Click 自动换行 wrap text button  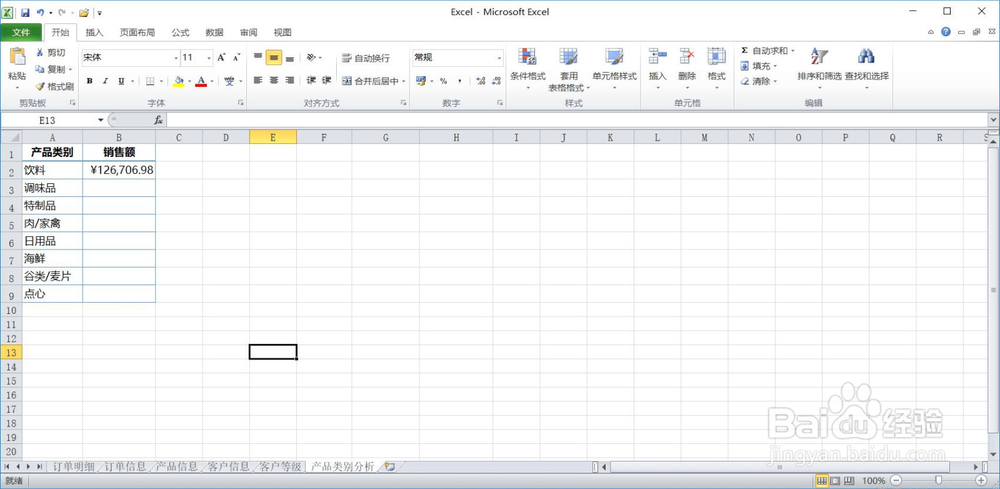pos(365,58)
